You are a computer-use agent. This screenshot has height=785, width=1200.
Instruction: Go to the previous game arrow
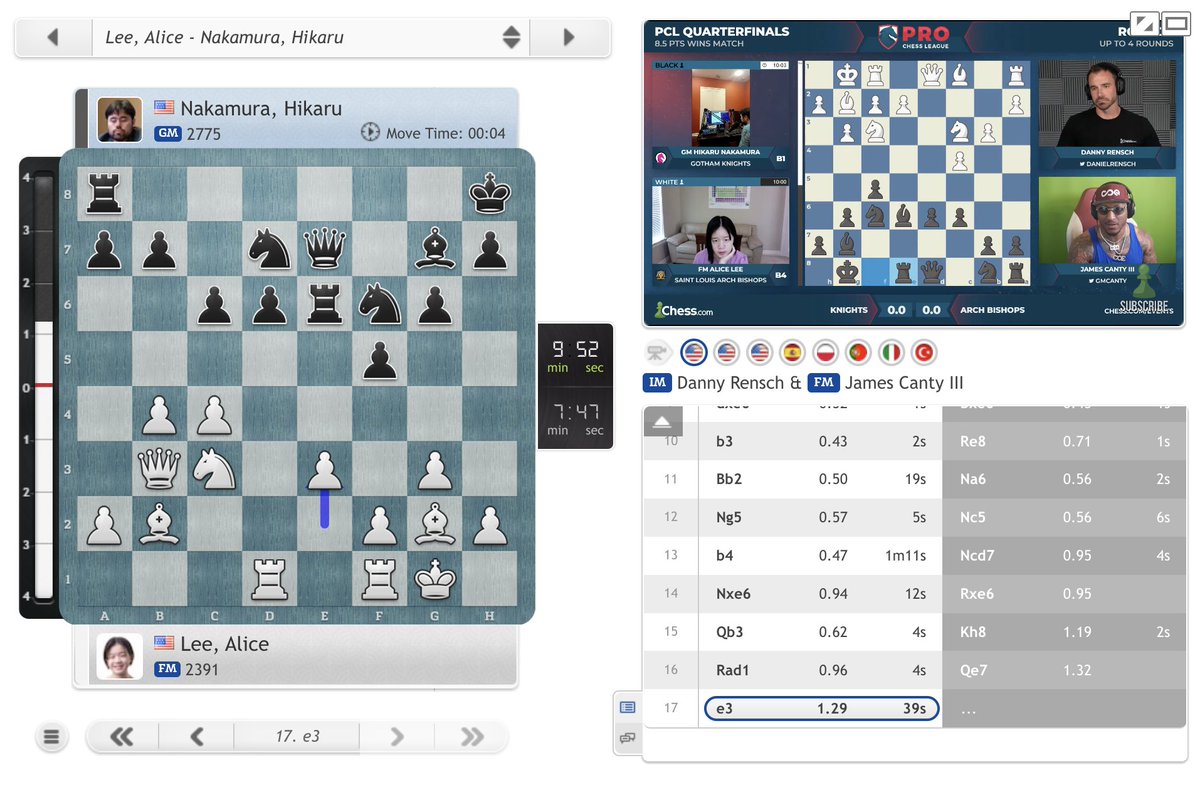pos(53,38)
